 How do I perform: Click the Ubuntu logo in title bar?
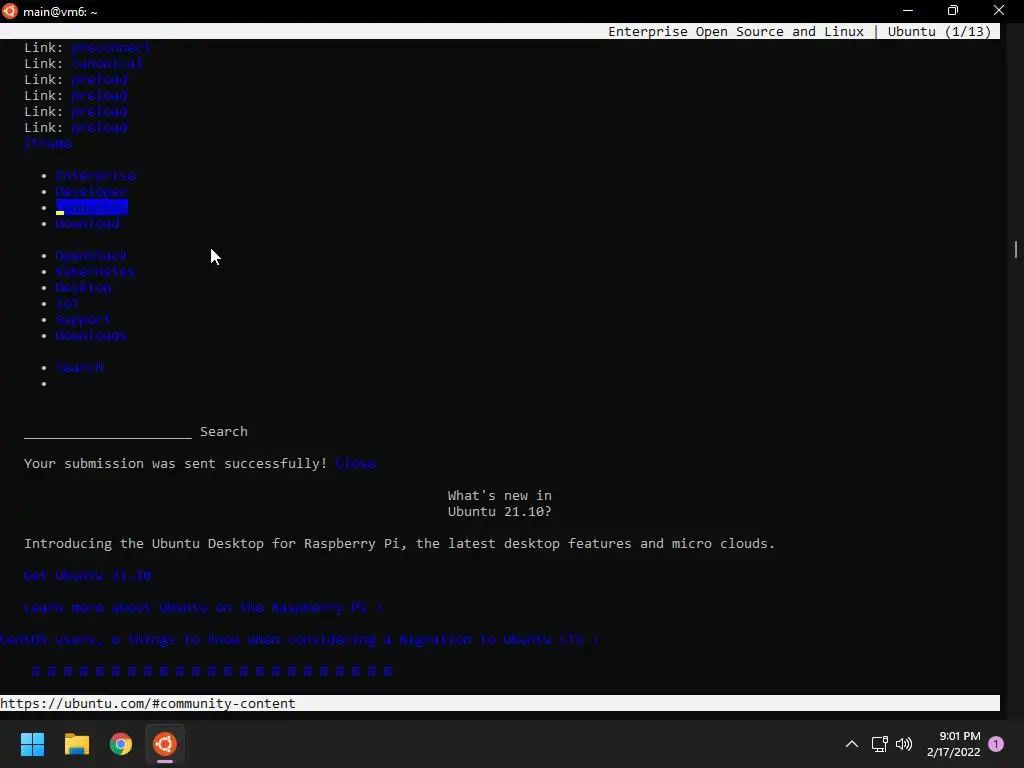click(x=9, y=11)
